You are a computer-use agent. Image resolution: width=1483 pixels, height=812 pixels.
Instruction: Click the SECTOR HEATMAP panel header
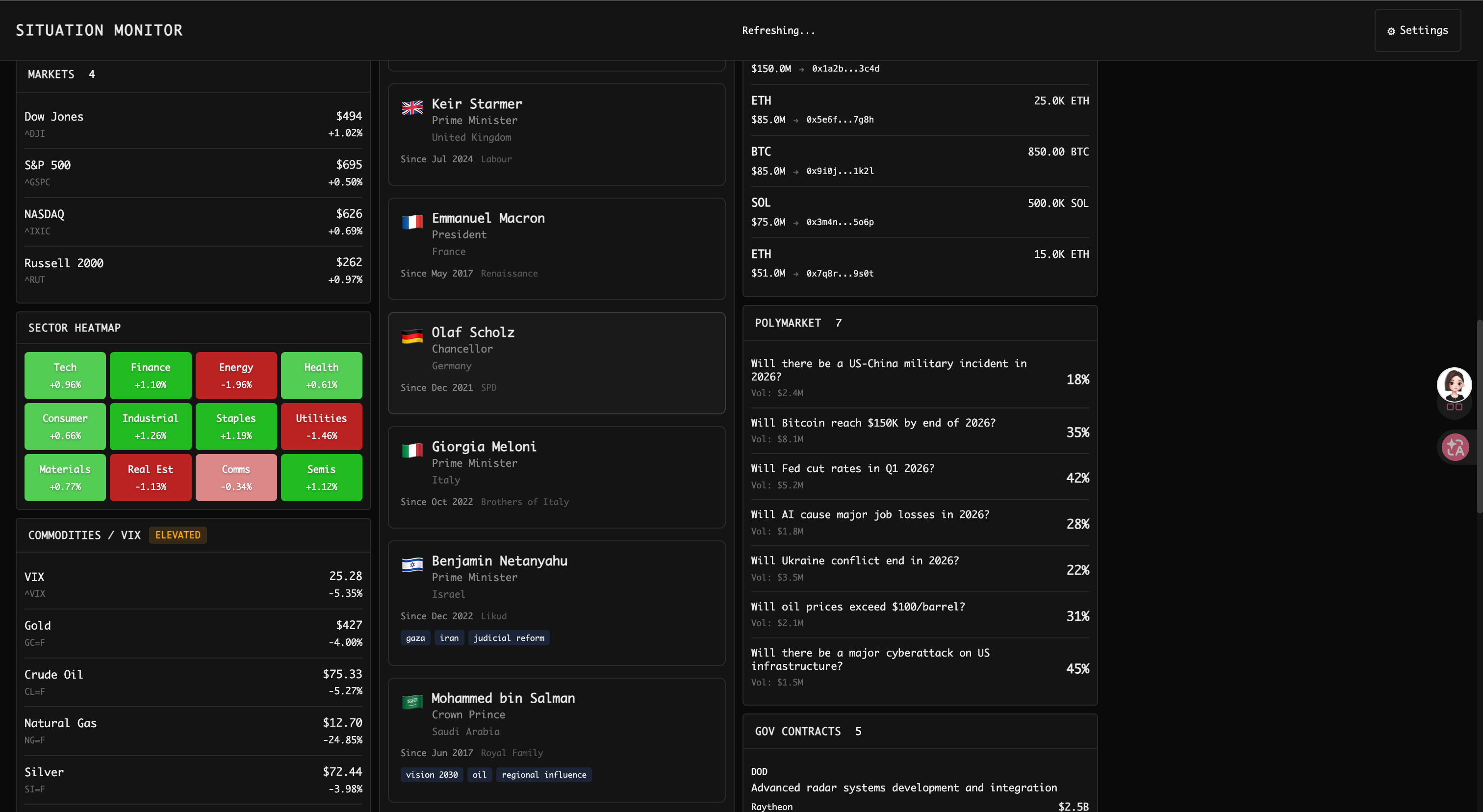(x=74, y=328)
